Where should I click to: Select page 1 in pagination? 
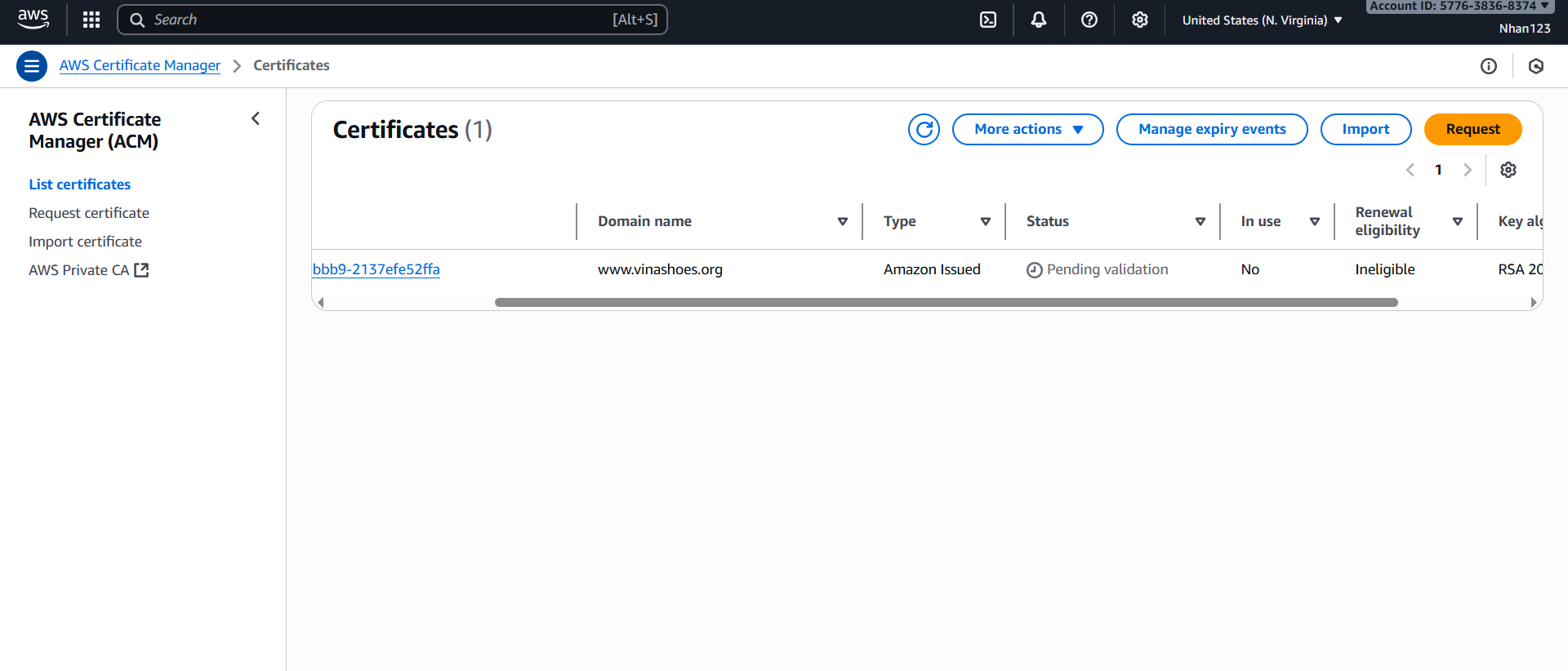click(x=1438, y=170)
